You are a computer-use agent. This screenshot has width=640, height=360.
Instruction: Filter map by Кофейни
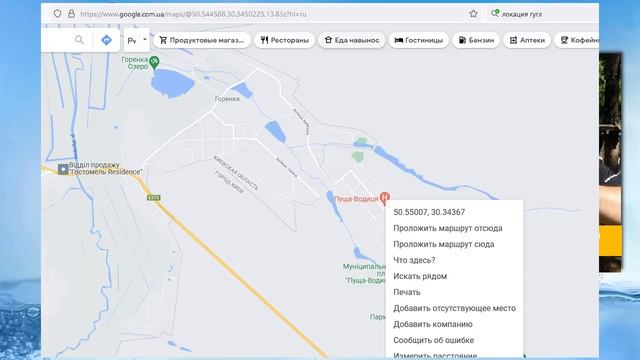tap(577, 40)
